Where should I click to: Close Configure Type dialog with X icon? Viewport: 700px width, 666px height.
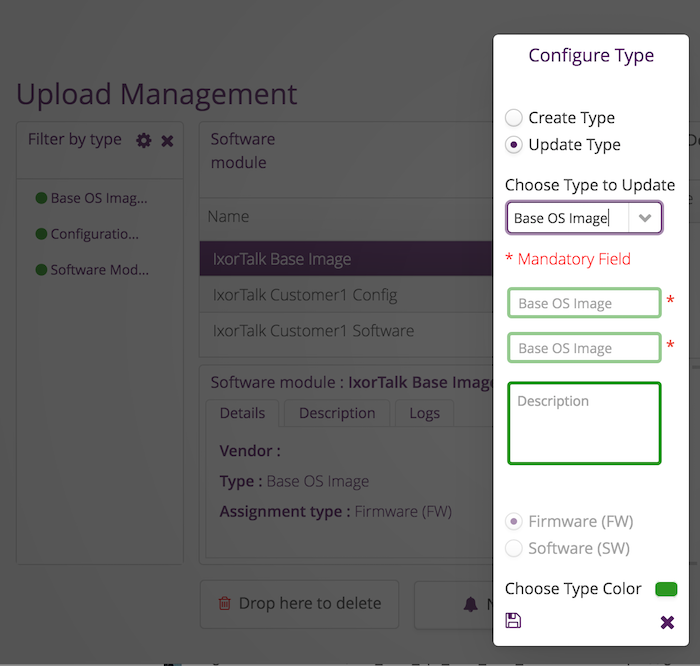(667, 622)
